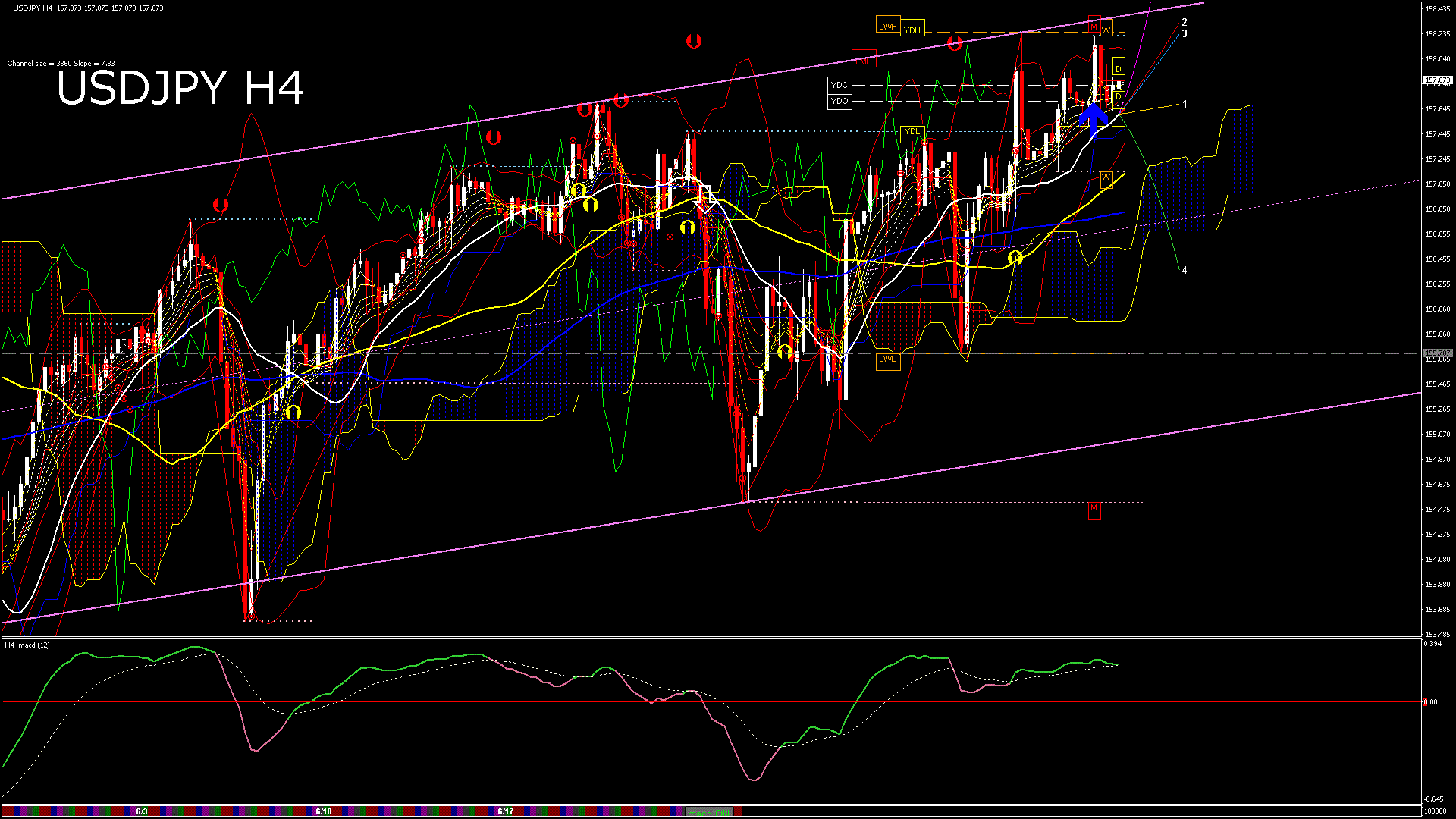Click 154.080 on the price scale
Screen dimensions: 1456x819
pyautogui.click(x=1439, y=560)
